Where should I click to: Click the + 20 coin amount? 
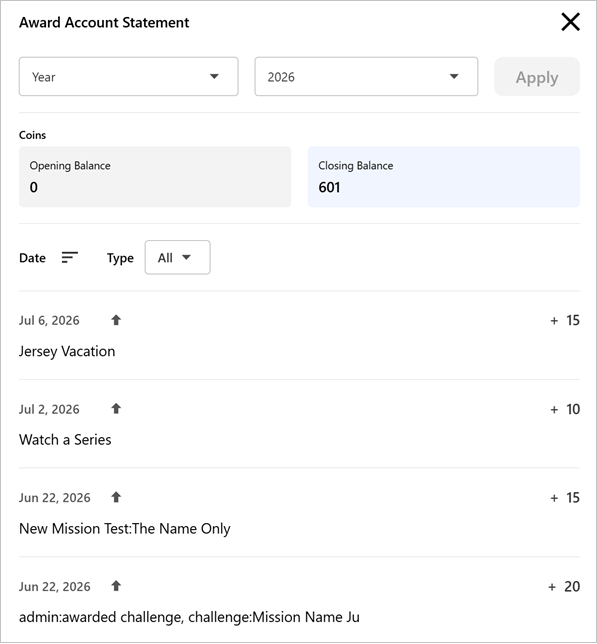[564, 586]
